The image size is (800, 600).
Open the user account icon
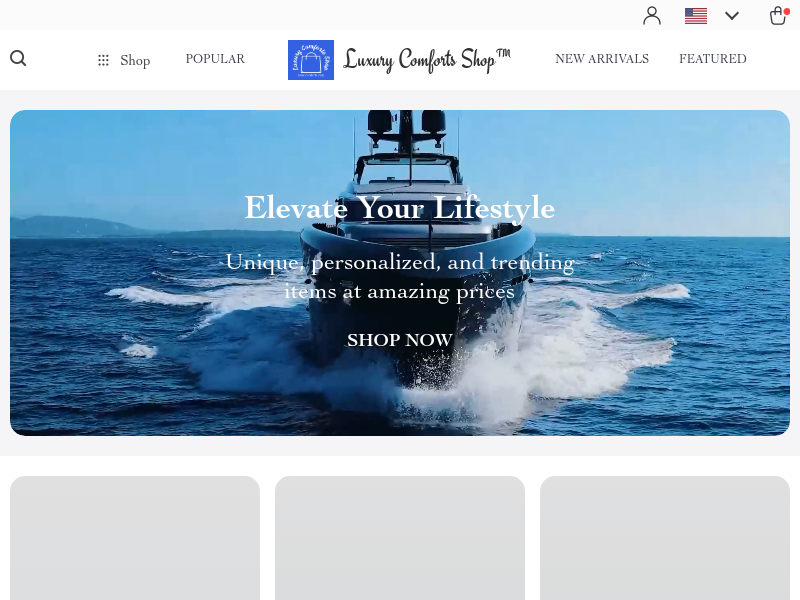652,15
